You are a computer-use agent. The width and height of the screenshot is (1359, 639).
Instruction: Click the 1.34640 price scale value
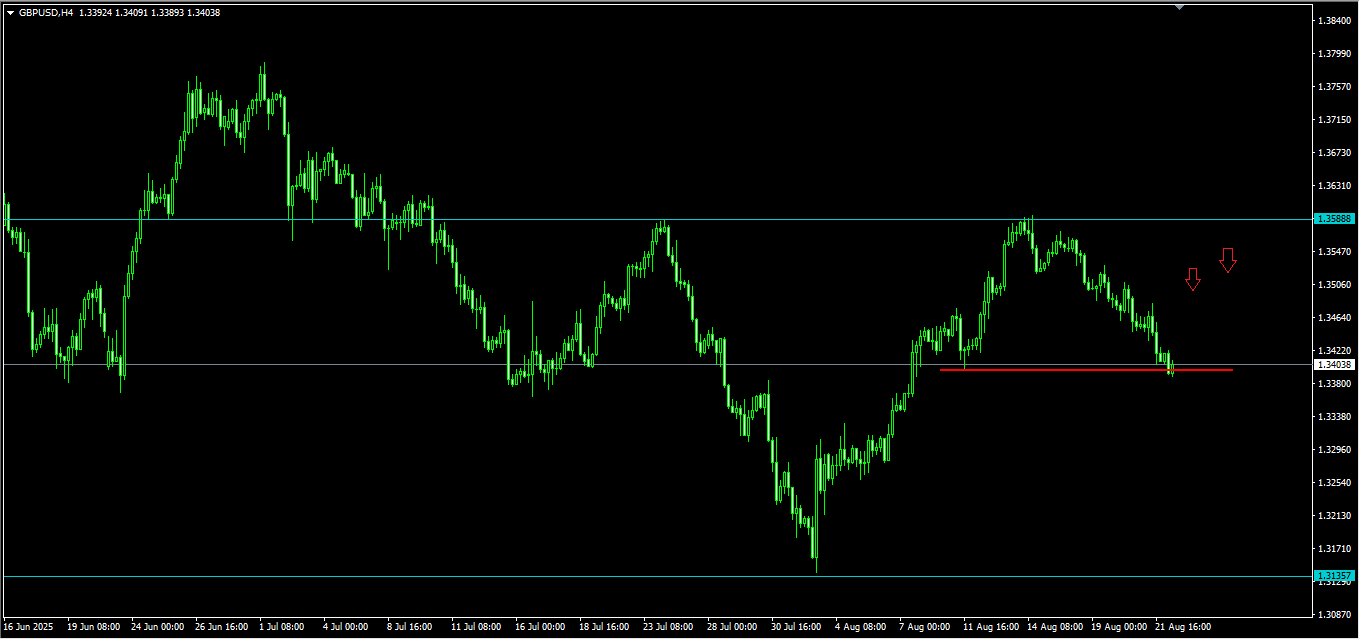point(1334,318)
